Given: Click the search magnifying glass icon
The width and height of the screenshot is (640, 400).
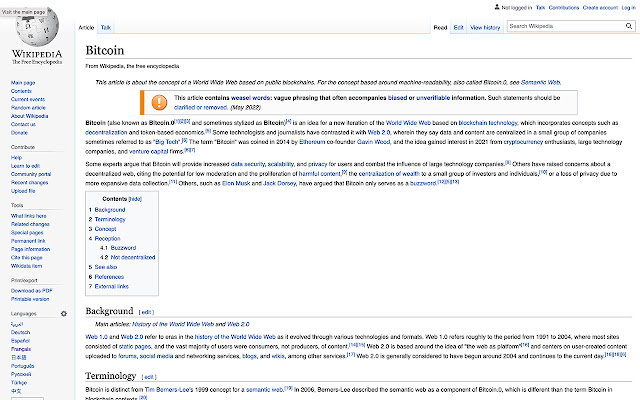Looking at the screenshot, I should [x=627, y=27].
